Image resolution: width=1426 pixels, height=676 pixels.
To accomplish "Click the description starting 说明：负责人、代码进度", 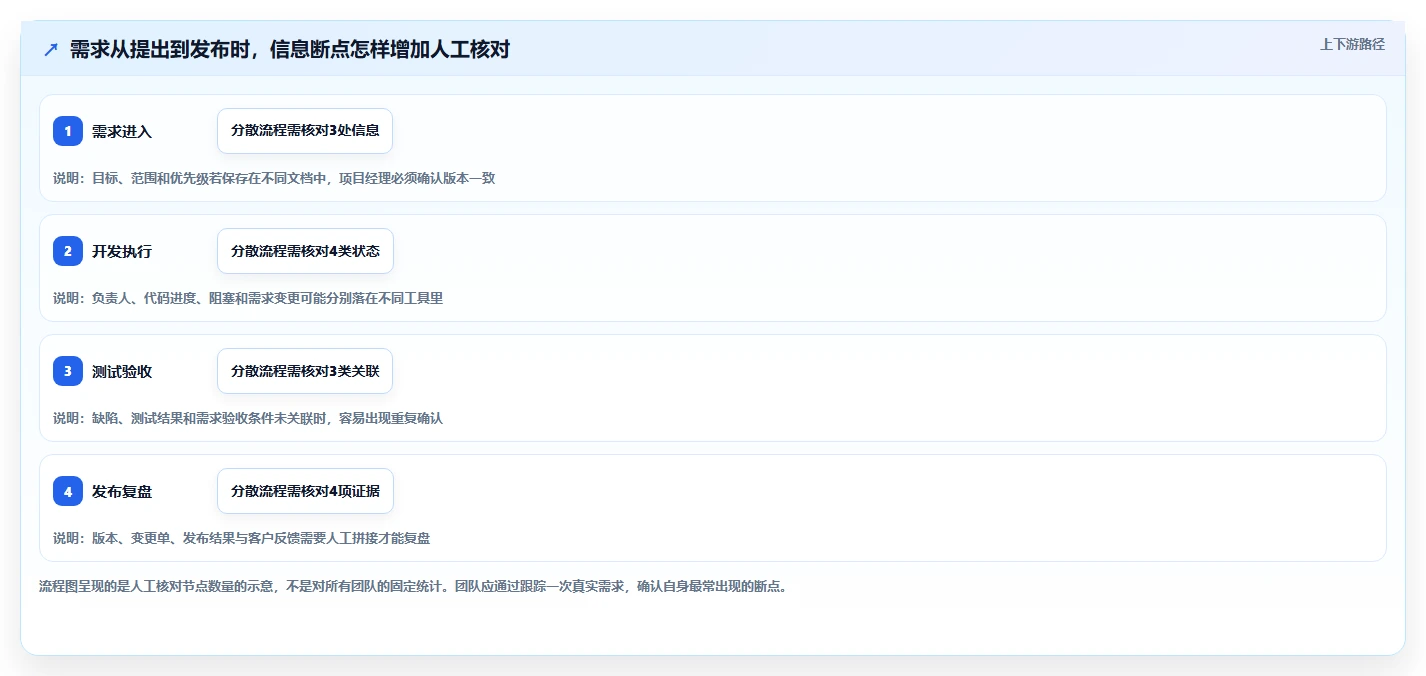I will tap(248, 298).
